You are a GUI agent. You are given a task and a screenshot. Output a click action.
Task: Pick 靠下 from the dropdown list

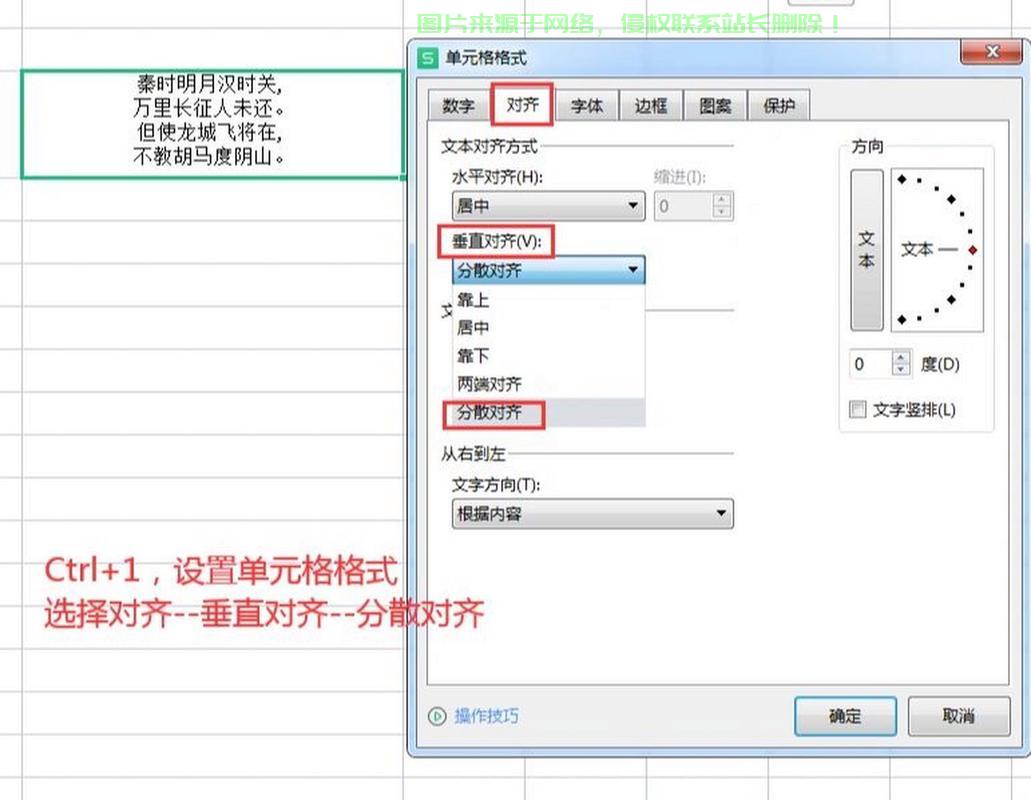pos(548,356)
